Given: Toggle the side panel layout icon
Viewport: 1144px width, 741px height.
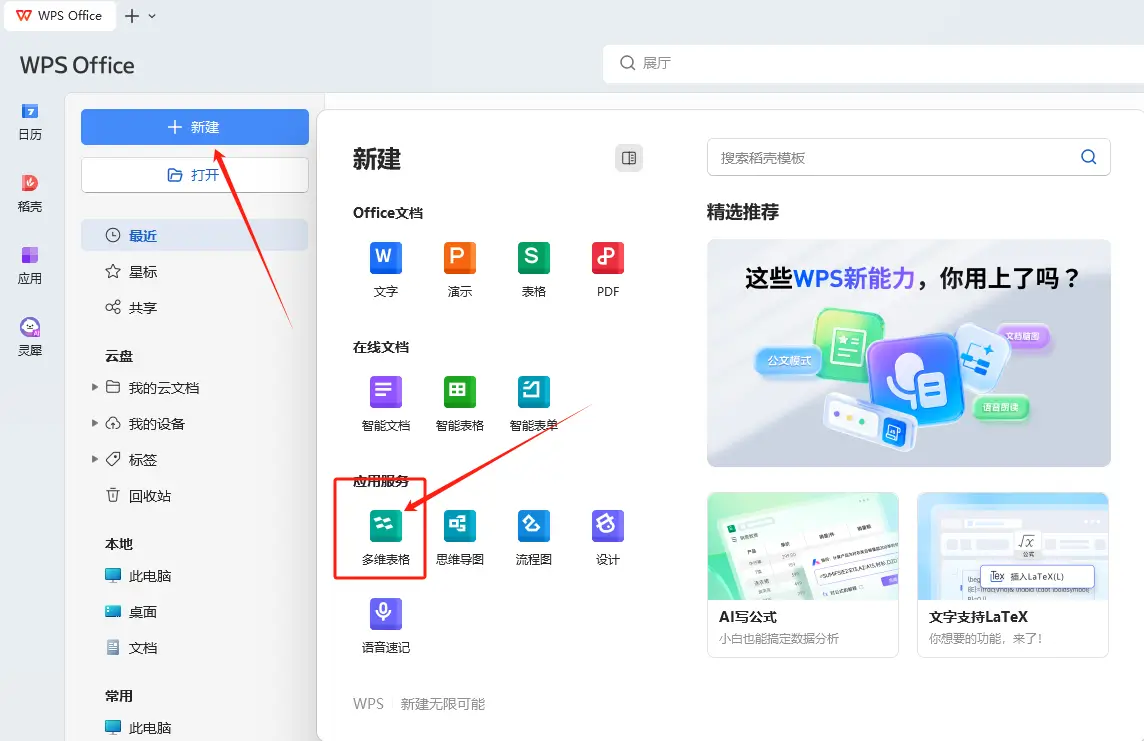Looking at the screenshot, I should 629,158.
